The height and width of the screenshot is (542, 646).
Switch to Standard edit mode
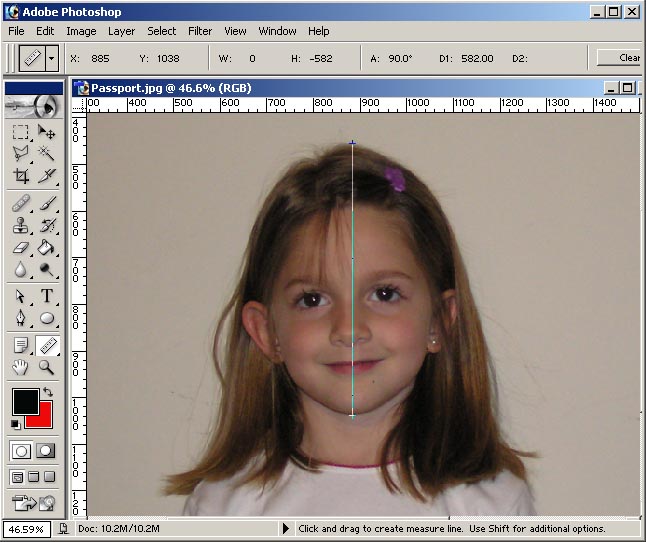click(21, 451)
